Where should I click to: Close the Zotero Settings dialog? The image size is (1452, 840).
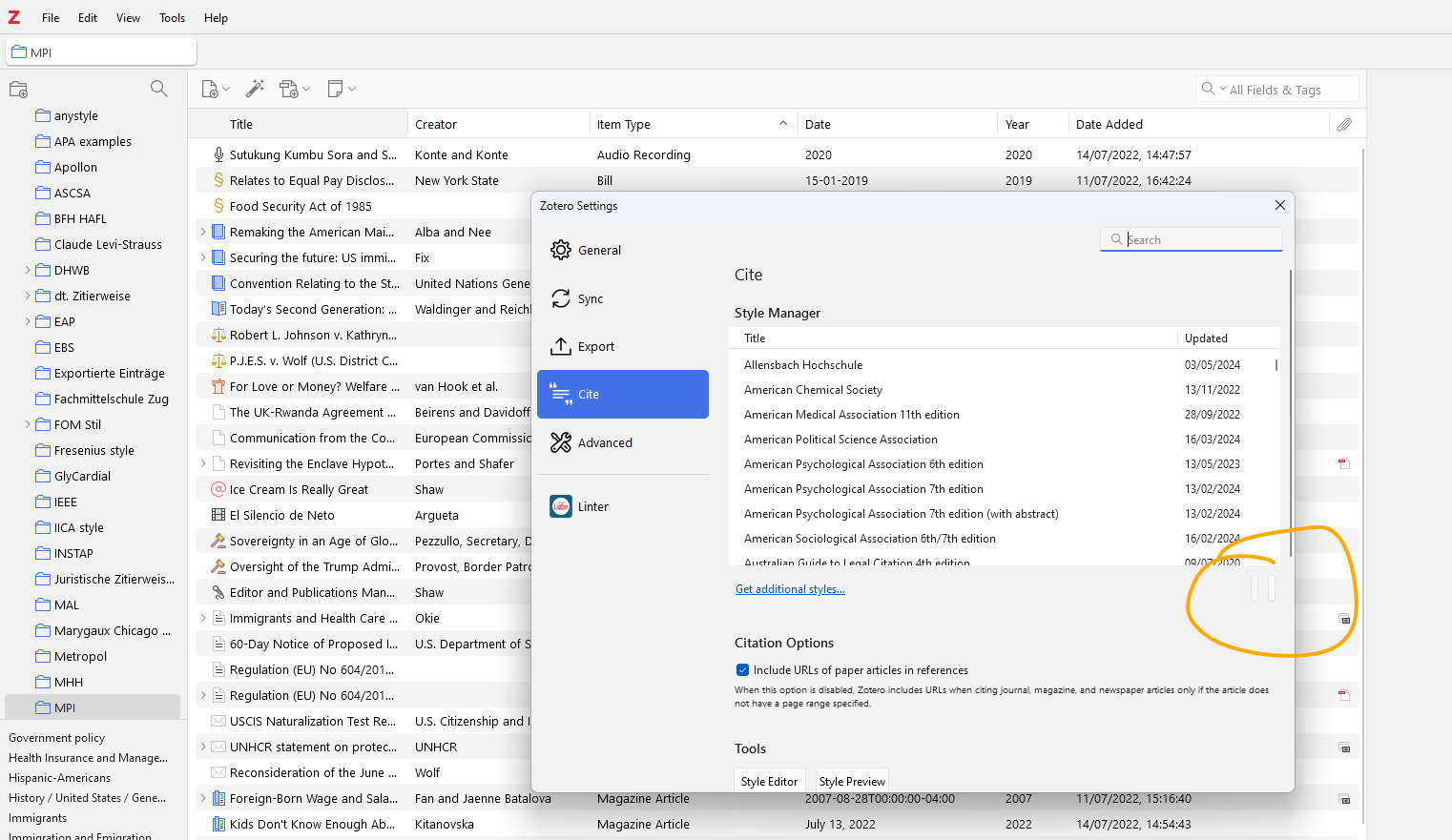(1280, 205)
